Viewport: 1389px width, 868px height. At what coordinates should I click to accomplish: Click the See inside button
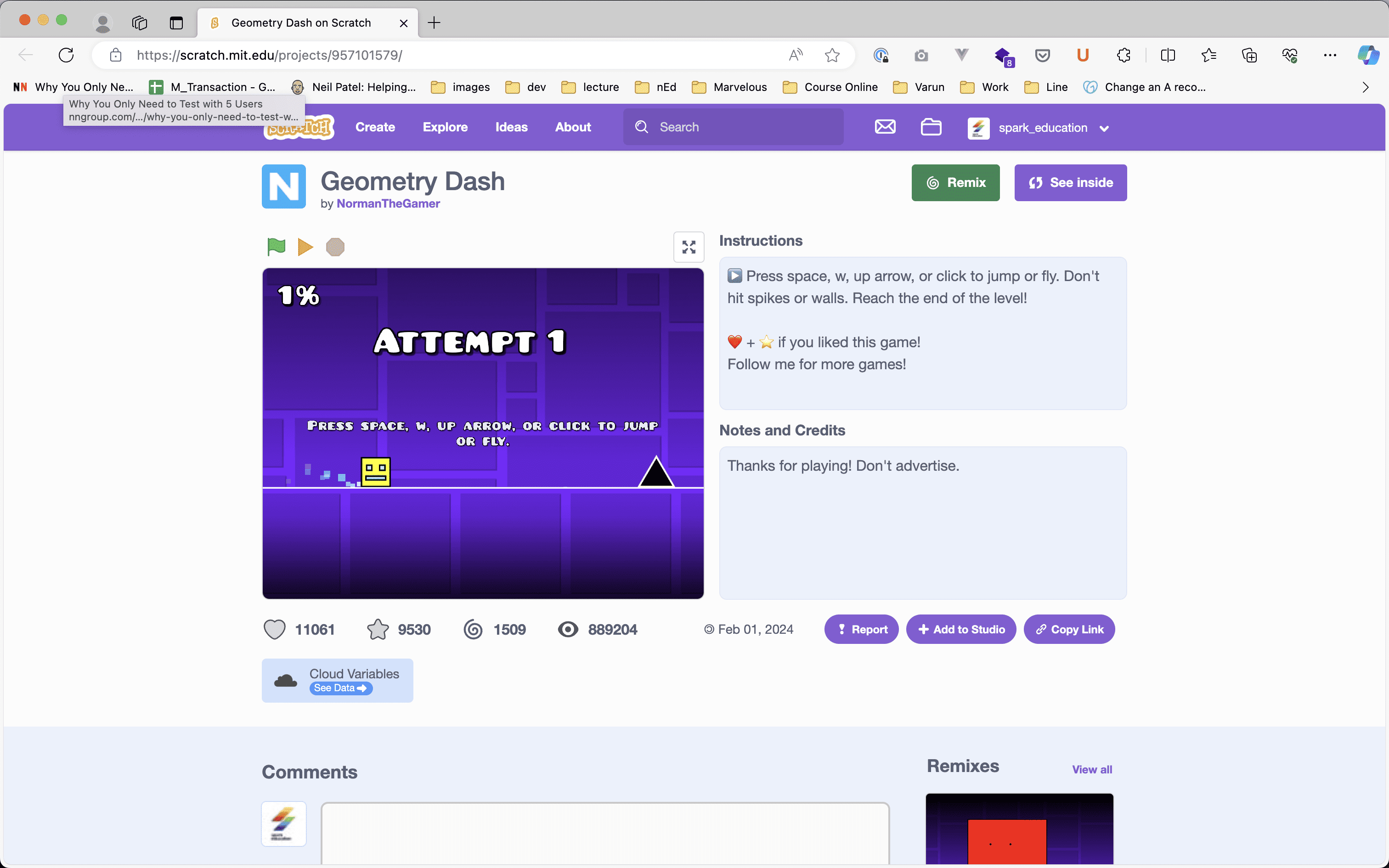click(x=1070, y=183)
